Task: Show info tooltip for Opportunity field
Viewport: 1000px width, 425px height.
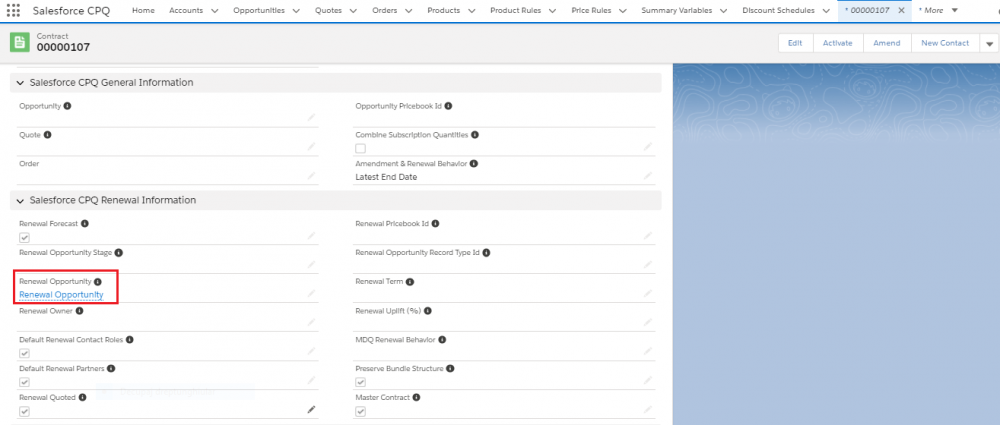Action: [x=68, y=106]
